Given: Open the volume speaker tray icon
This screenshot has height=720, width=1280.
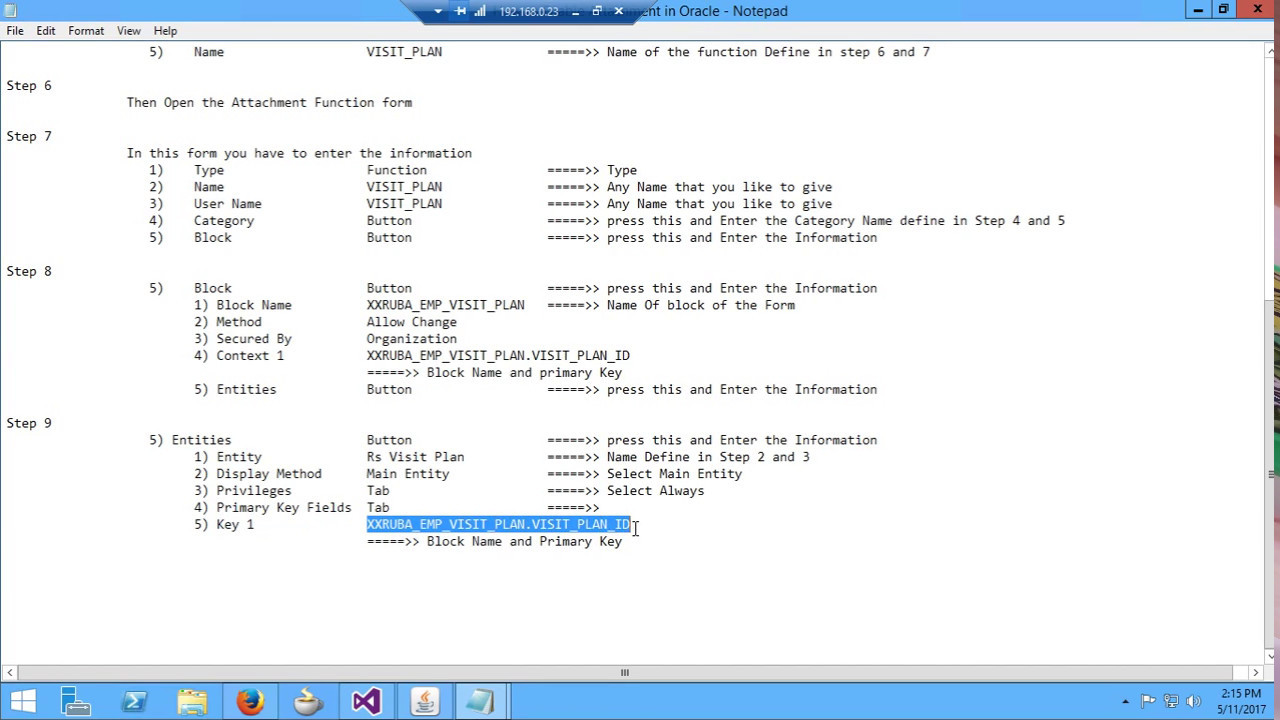Looking at the screenshot, I should [x=1192, y=702].
